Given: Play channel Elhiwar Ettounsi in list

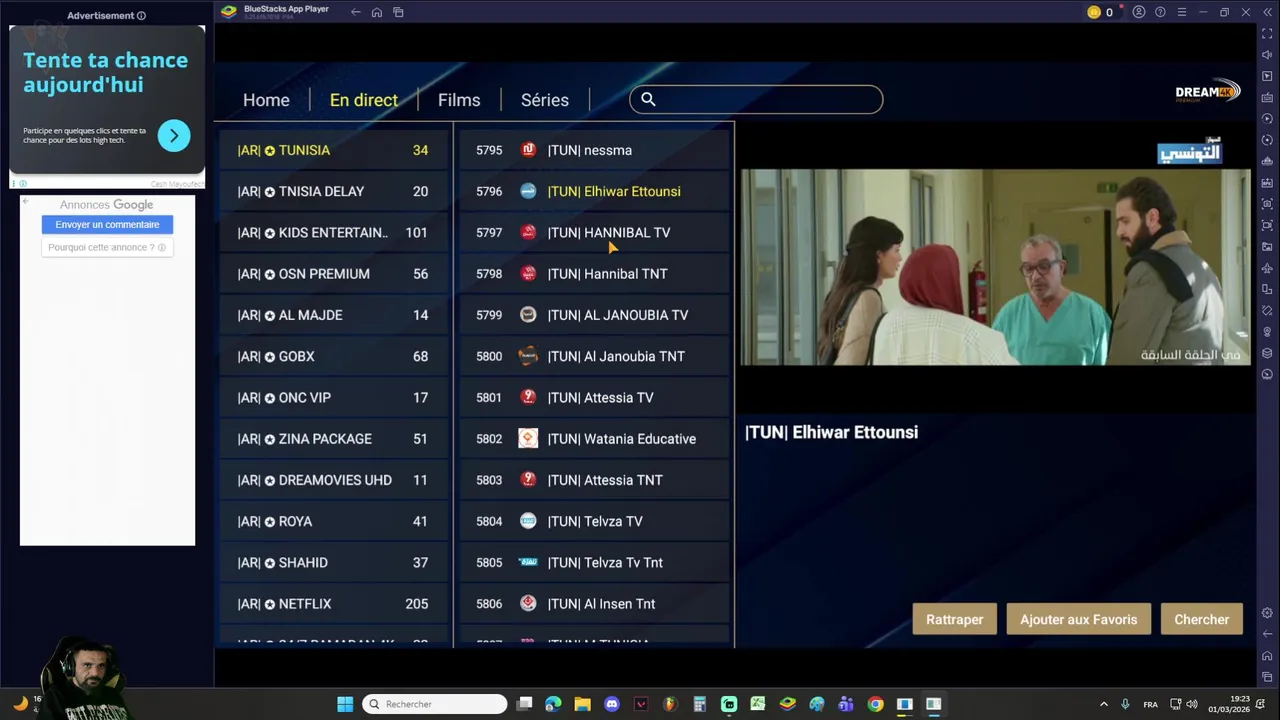Looking at the screenshot, I should point(595,191).
